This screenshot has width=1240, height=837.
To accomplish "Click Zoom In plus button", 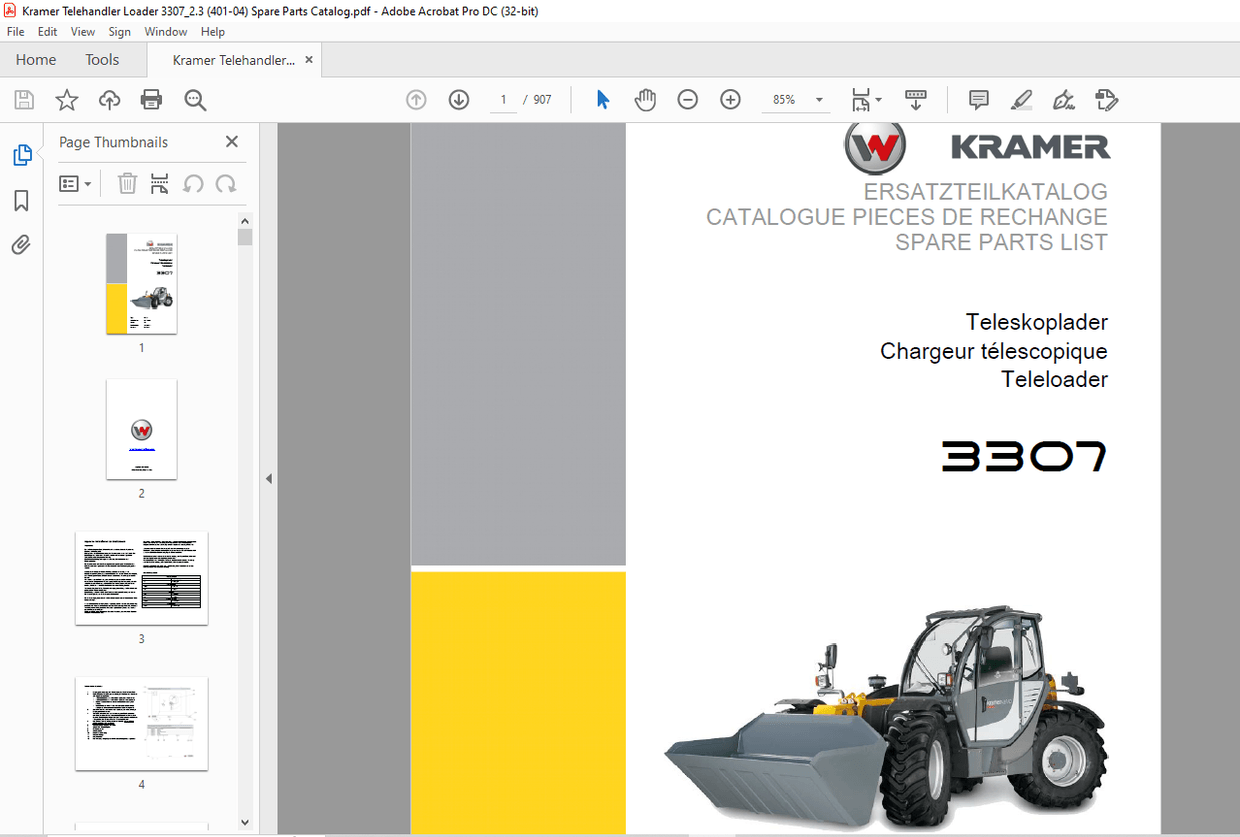I will [730, 99].
